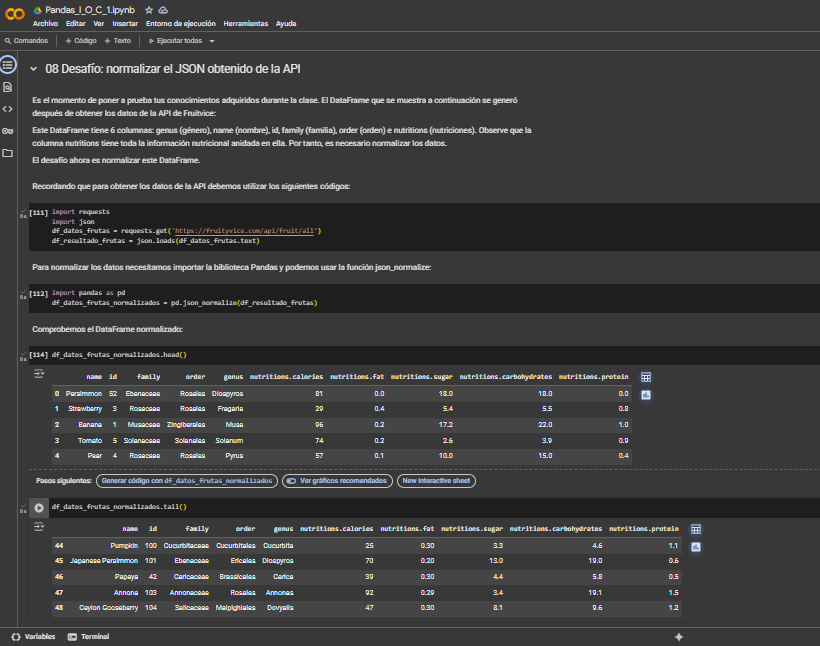Screen dimensions: 820x646
Task: Click the Colab logo icon
Action: [x=15, y=14]
